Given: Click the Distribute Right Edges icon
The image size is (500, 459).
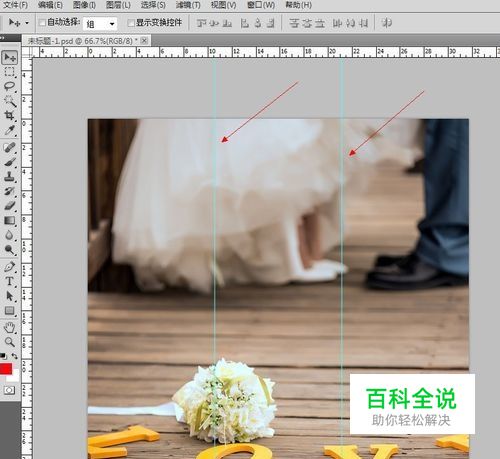Looking at the screenshot, I should click(x=363, y=23).
